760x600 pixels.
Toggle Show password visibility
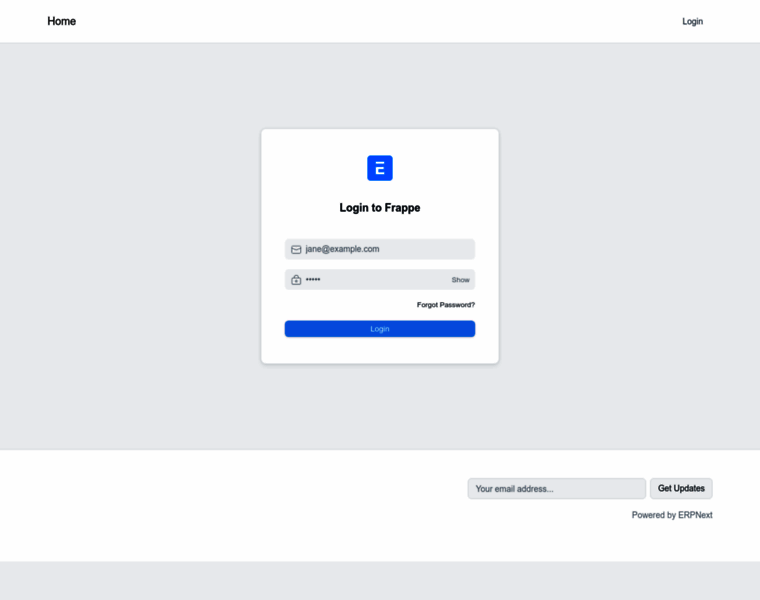tap(460, 280)
